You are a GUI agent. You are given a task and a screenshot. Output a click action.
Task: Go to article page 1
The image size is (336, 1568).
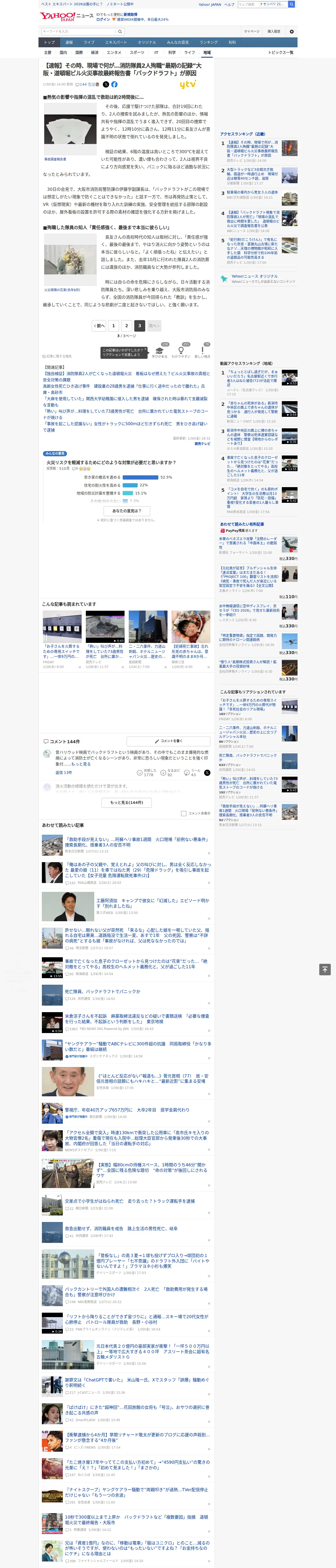pos(113,326)
